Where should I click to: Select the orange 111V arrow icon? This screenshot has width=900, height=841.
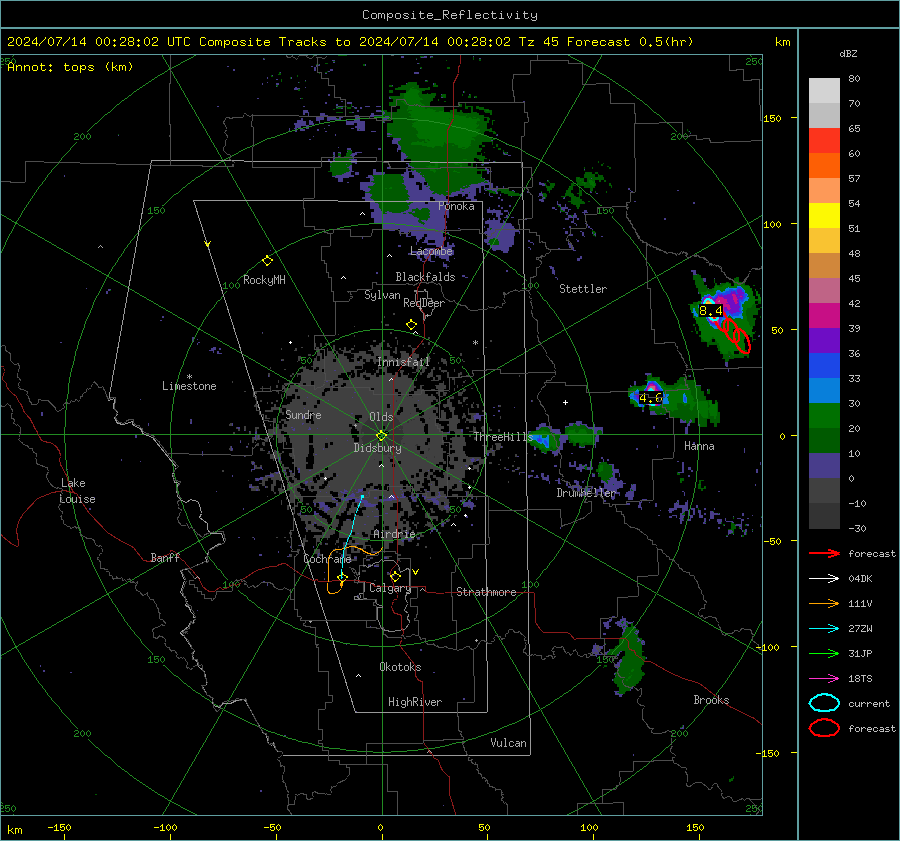(x=824, y=603)
